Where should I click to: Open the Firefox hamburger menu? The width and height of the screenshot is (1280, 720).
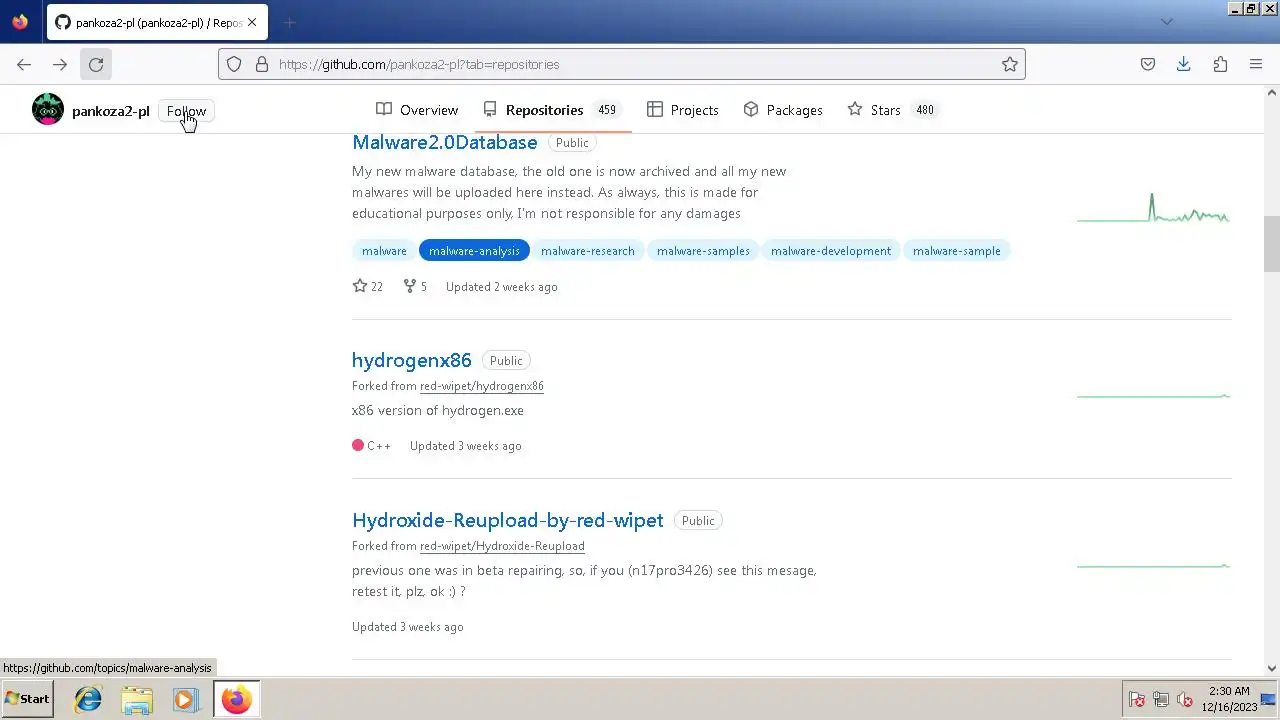1256,64
